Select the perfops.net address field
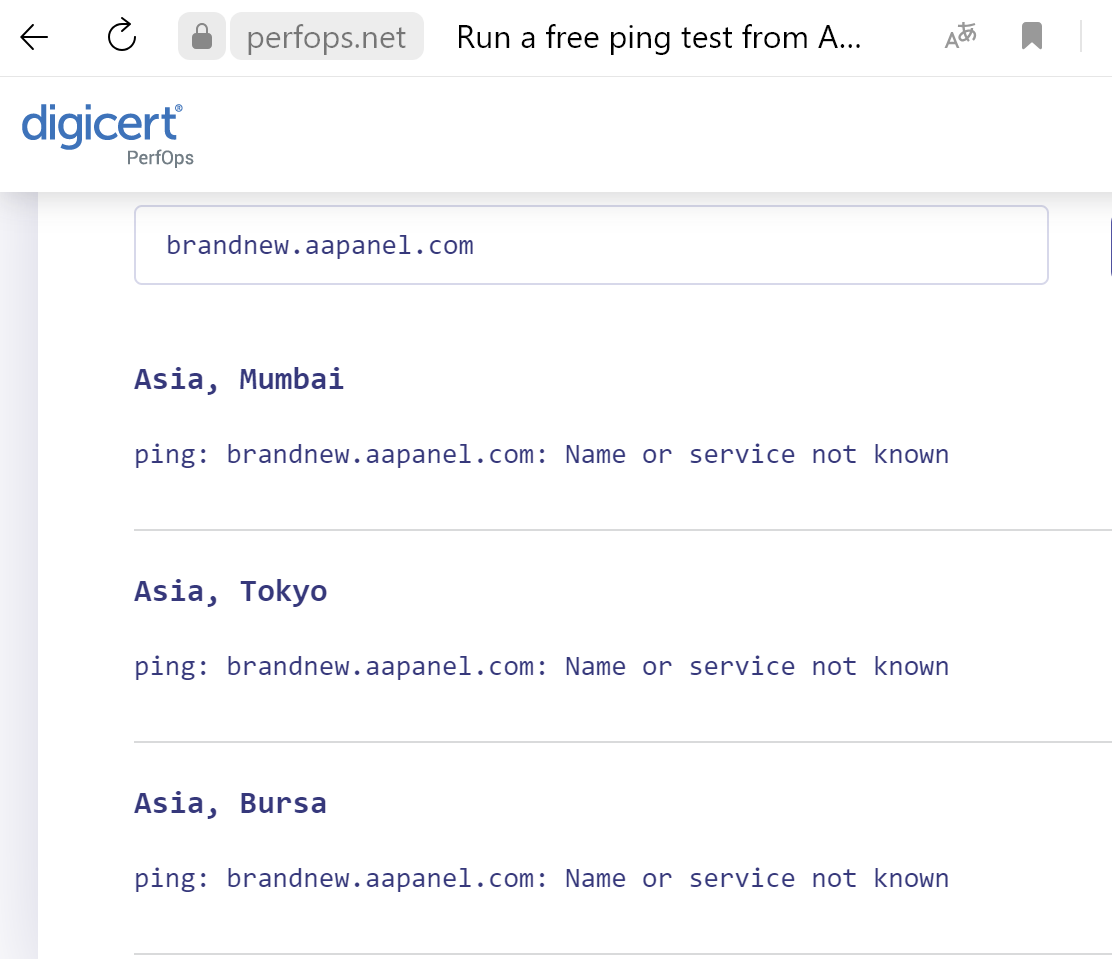The height and width of the screenshot is (959, 1112). (x=326, y=38)
